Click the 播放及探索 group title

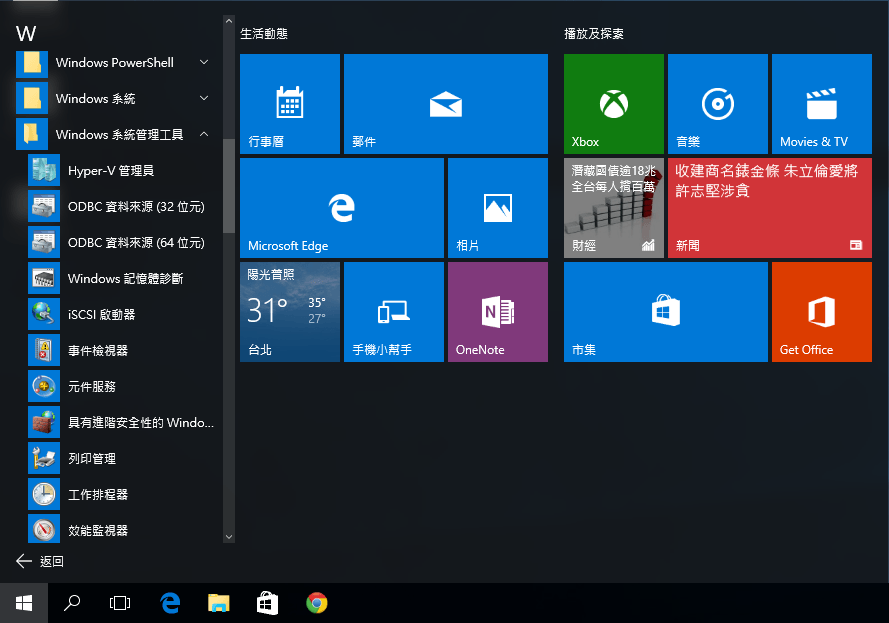click(594, 34)
